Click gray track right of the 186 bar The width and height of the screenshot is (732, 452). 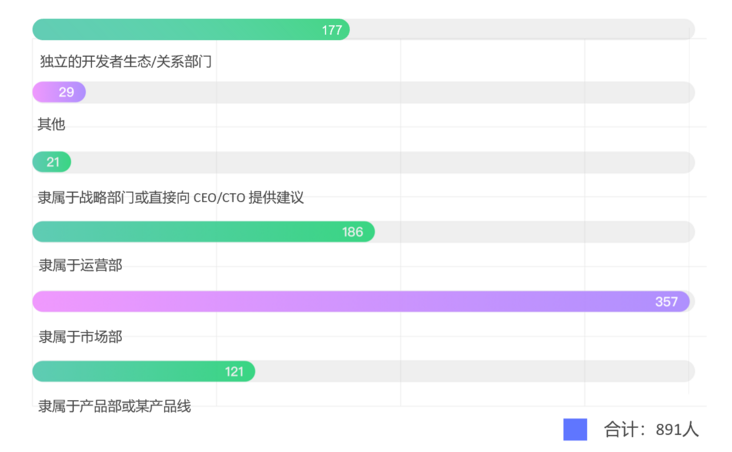point(535,232)
